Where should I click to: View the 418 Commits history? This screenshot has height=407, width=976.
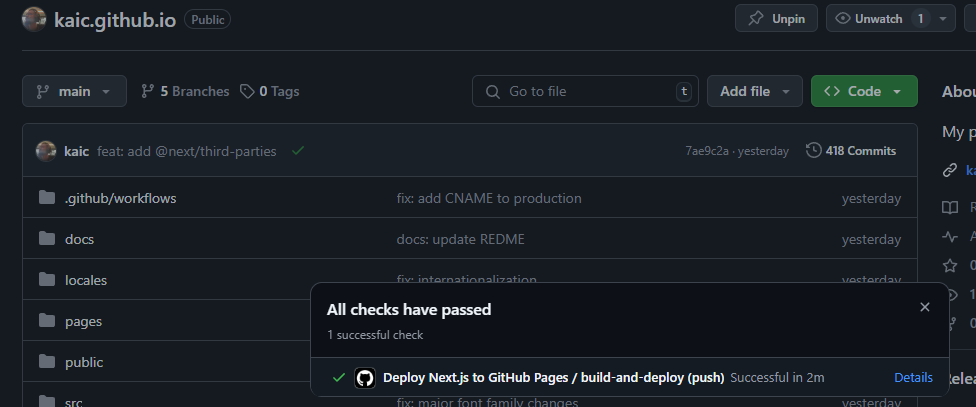click(851, 151)
